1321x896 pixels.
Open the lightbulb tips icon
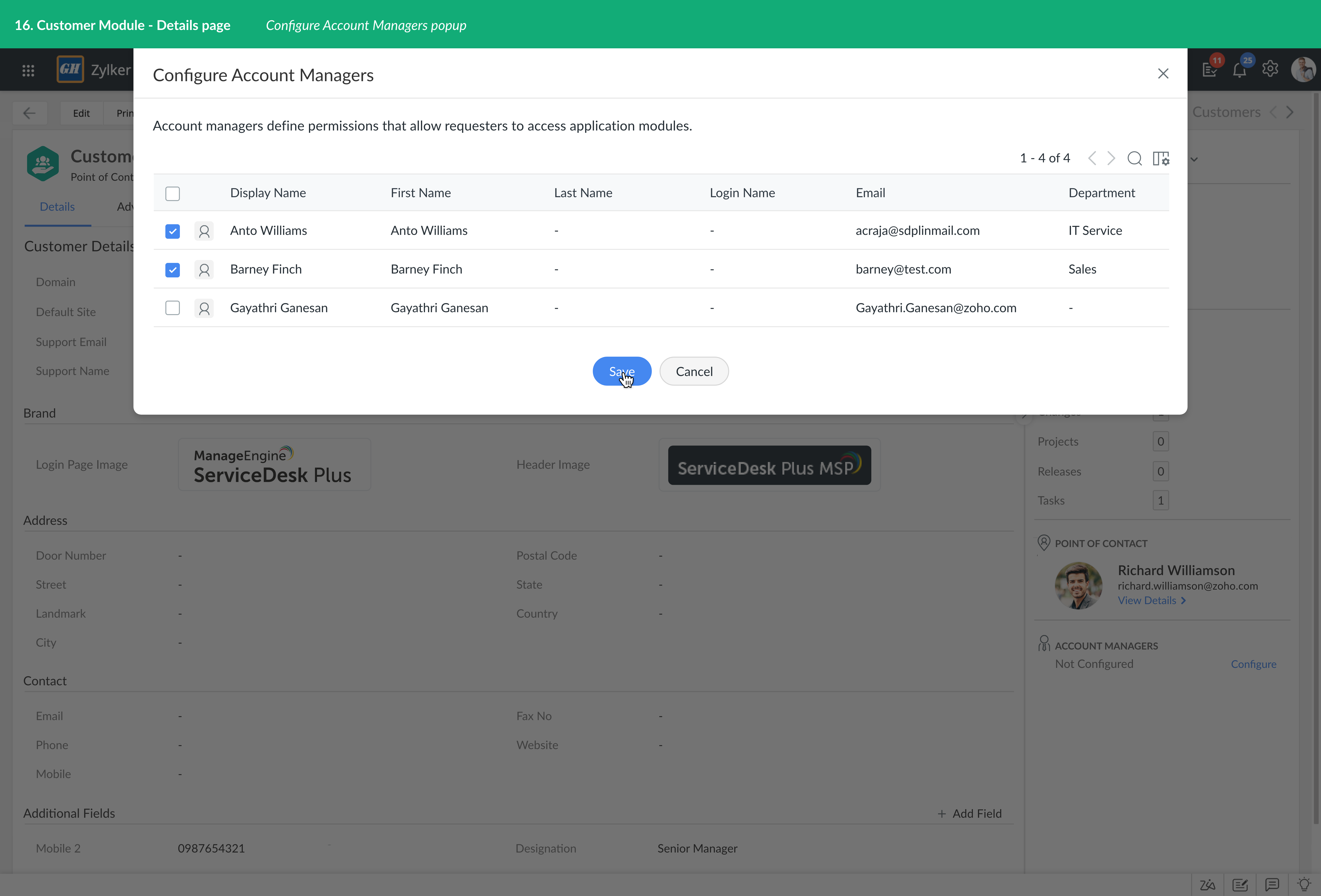click(1304, 884)
